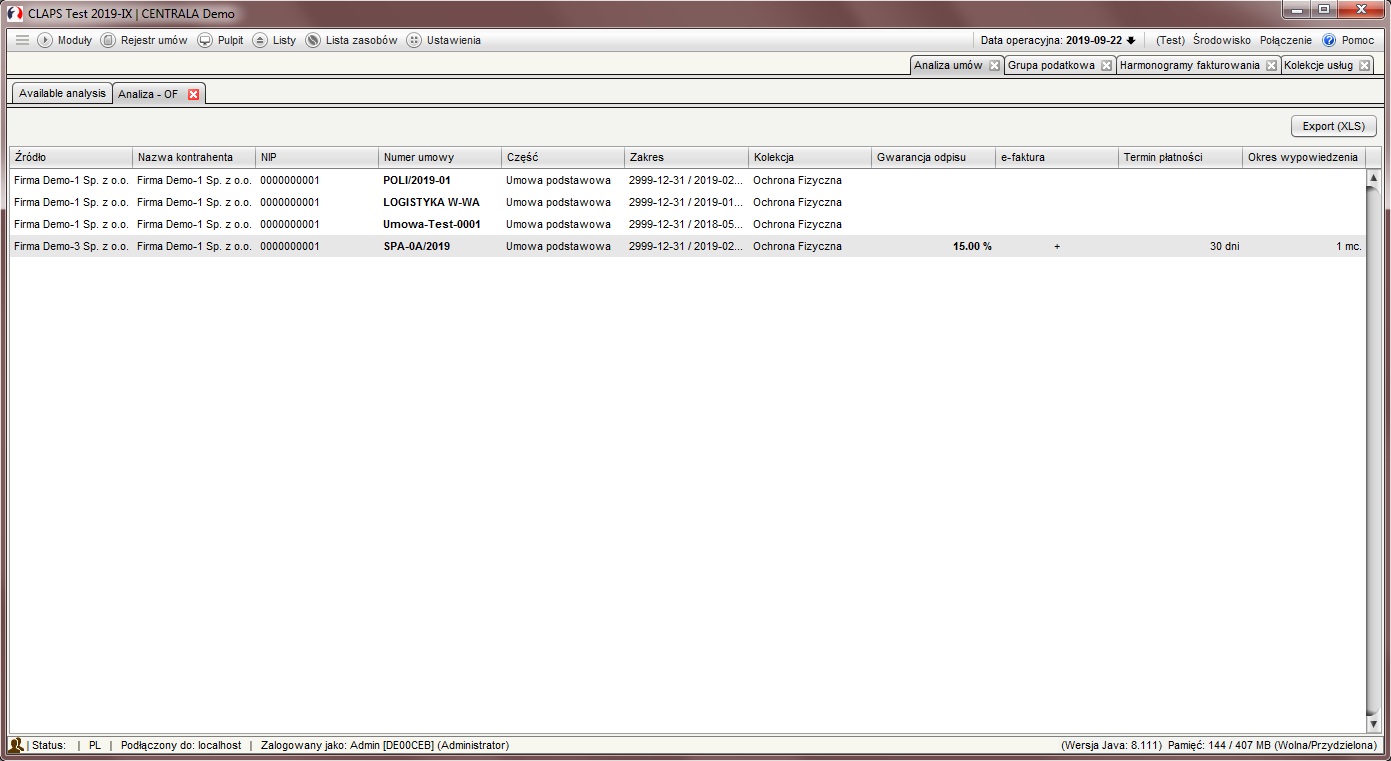Click Zakres cell of Umowa-Test-0001 row
The width and height of the screenshot is (1391, 761).
[x=686, y=224]
